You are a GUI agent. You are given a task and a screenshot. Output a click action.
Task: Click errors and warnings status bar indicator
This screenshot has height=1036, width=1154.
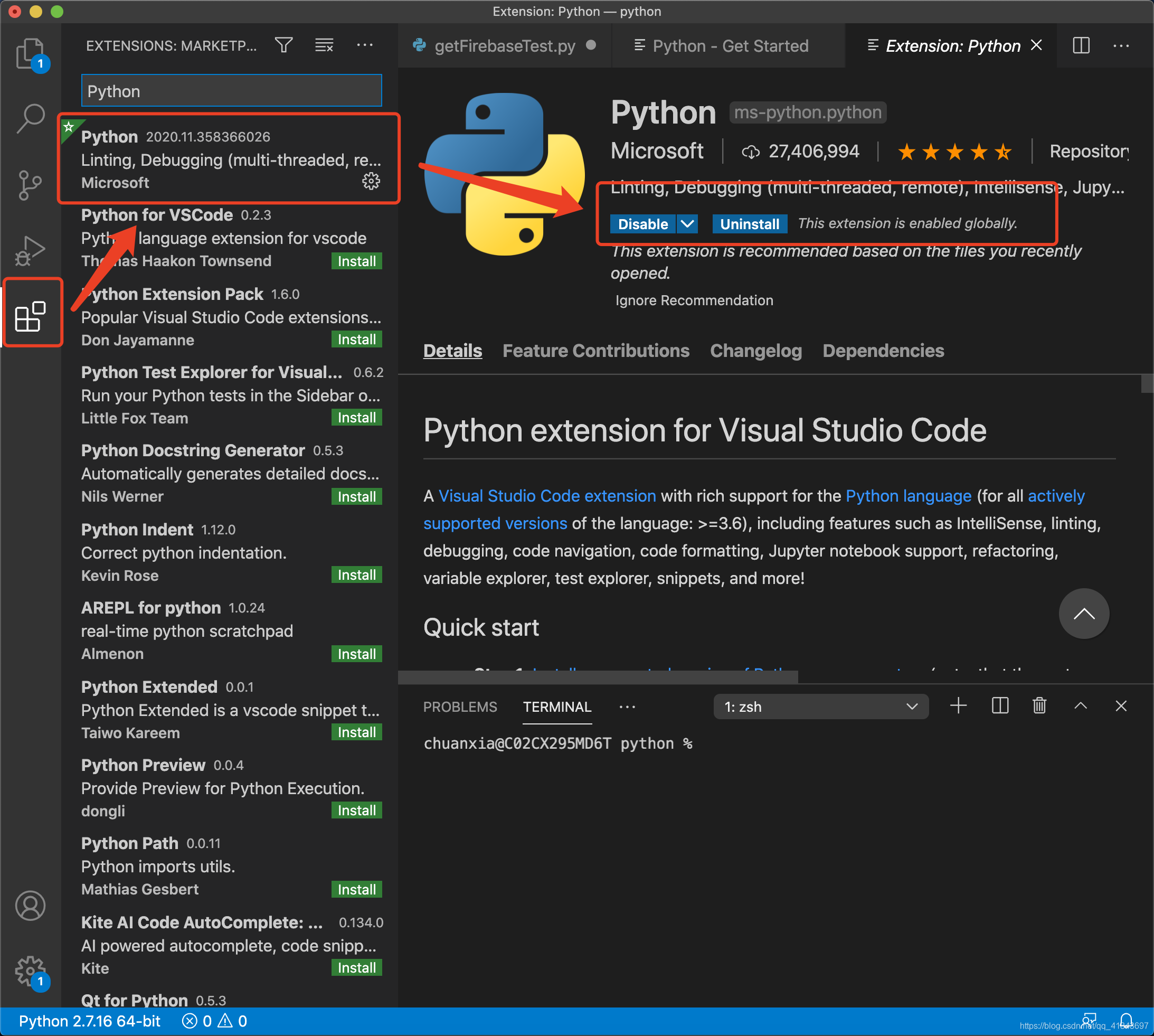point(214,1021)
